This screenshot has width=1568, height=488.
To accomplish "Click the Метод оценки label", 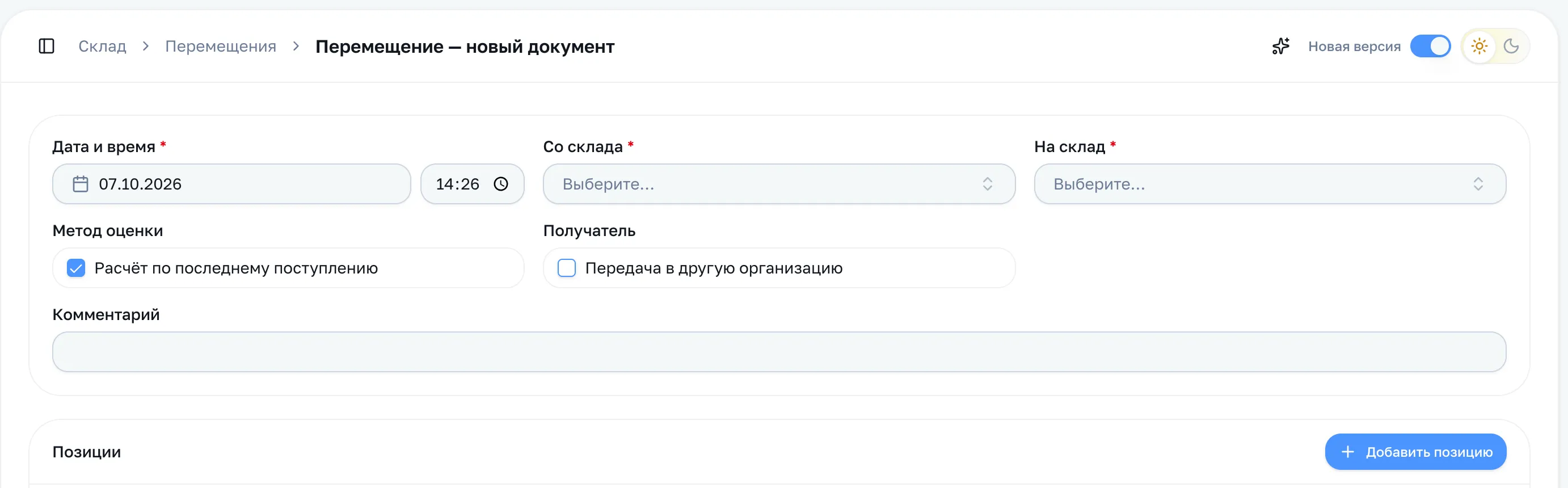I will 108,230.
